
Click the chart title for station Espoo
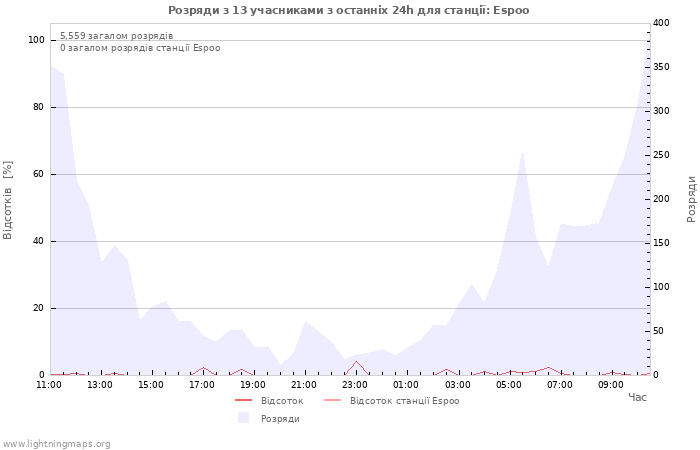tap(348, 10)
